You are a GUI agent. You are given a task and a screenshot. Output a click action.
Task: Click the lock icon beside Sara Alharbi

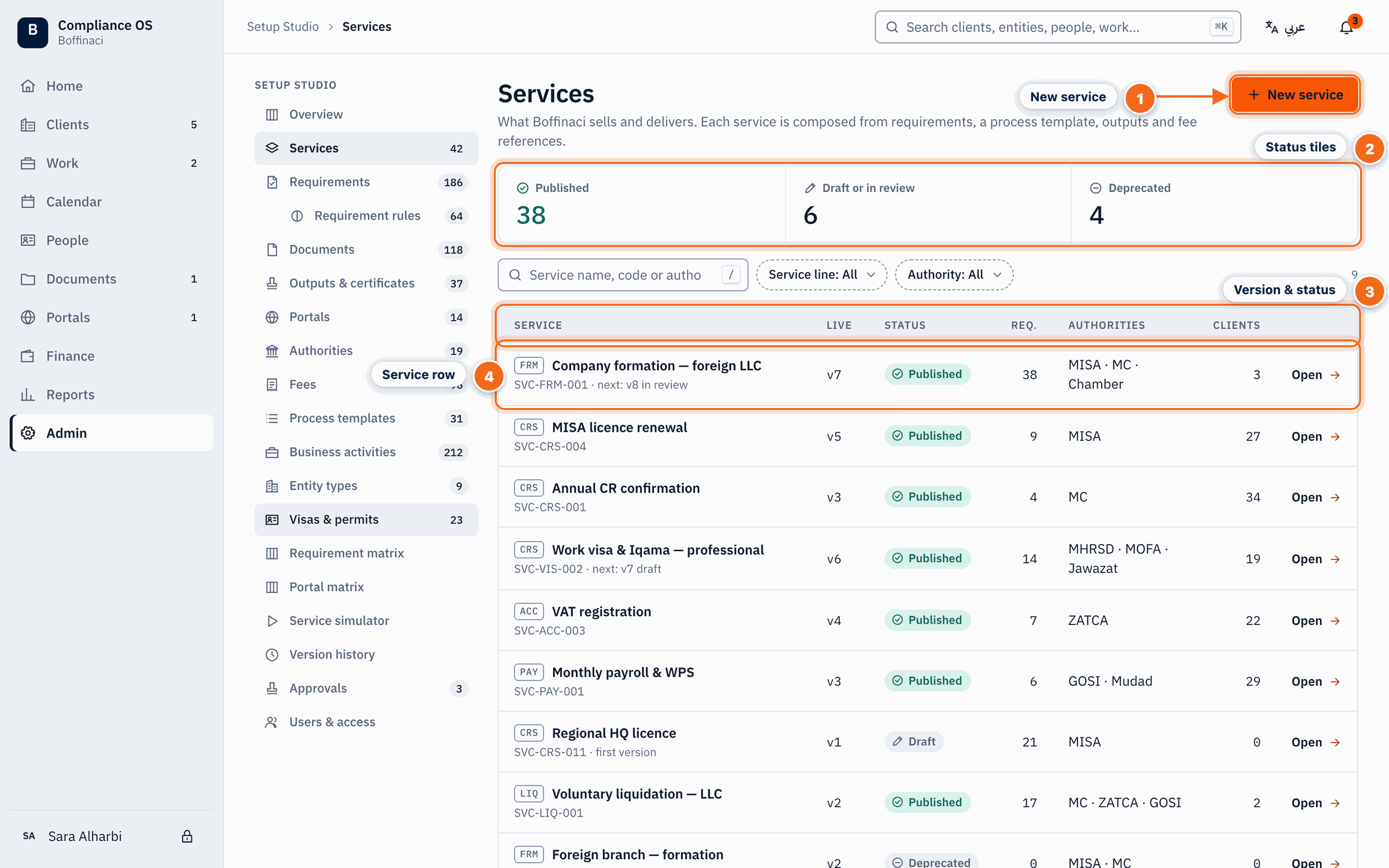pos(187,836)
